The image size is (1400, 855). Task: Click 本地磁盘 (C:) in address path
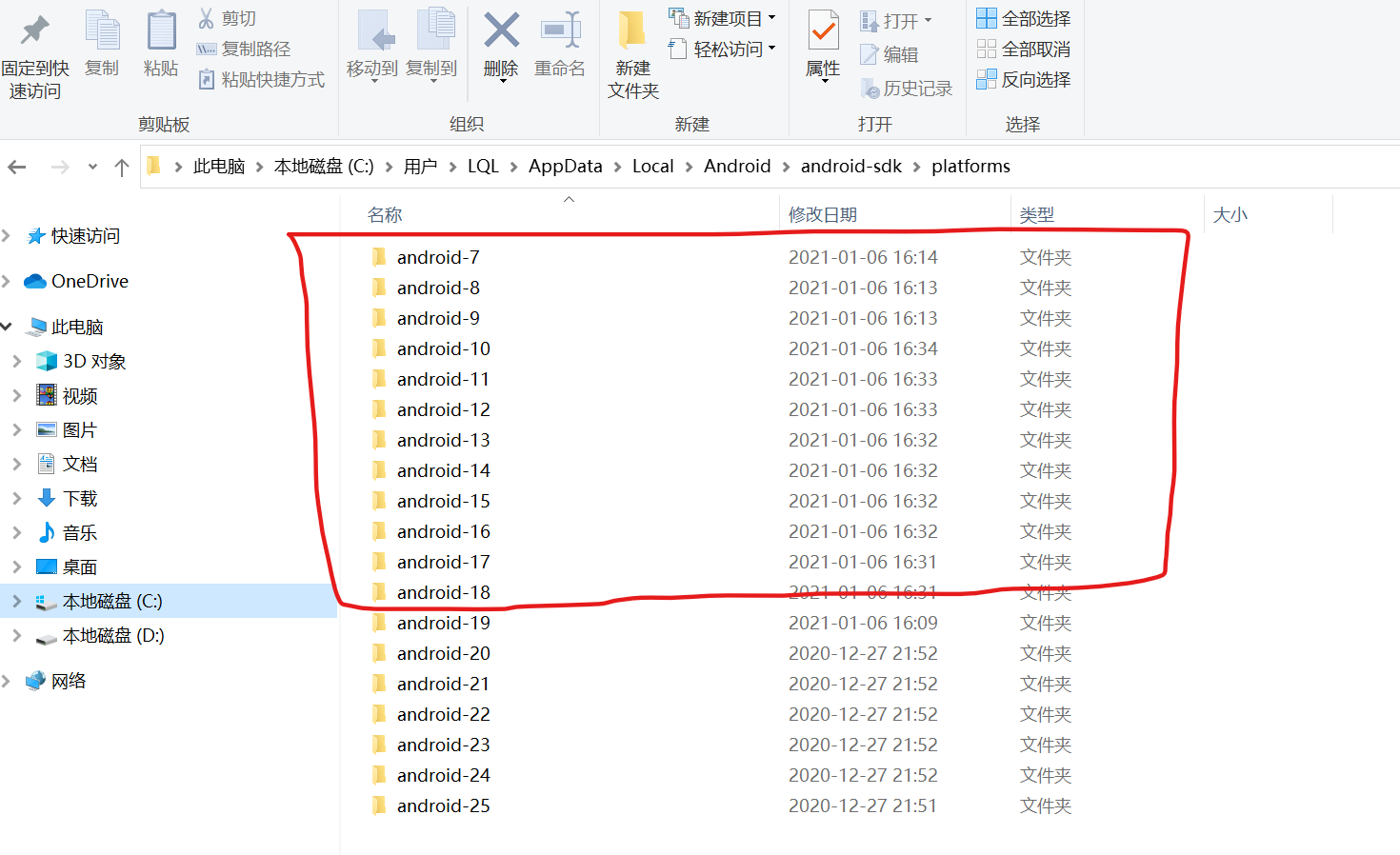[324, 166]
